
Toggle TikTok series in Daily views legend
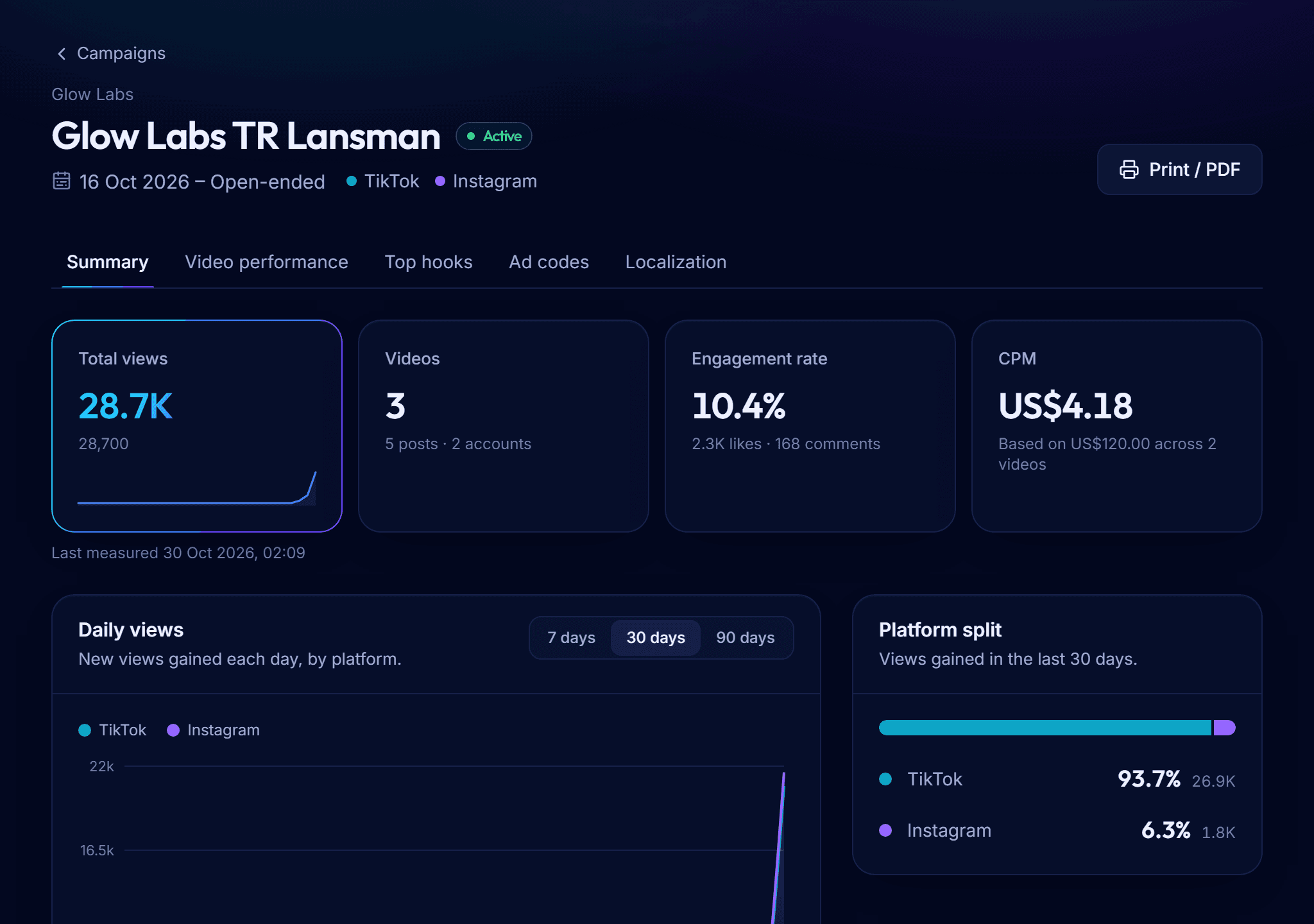[112, 730]
